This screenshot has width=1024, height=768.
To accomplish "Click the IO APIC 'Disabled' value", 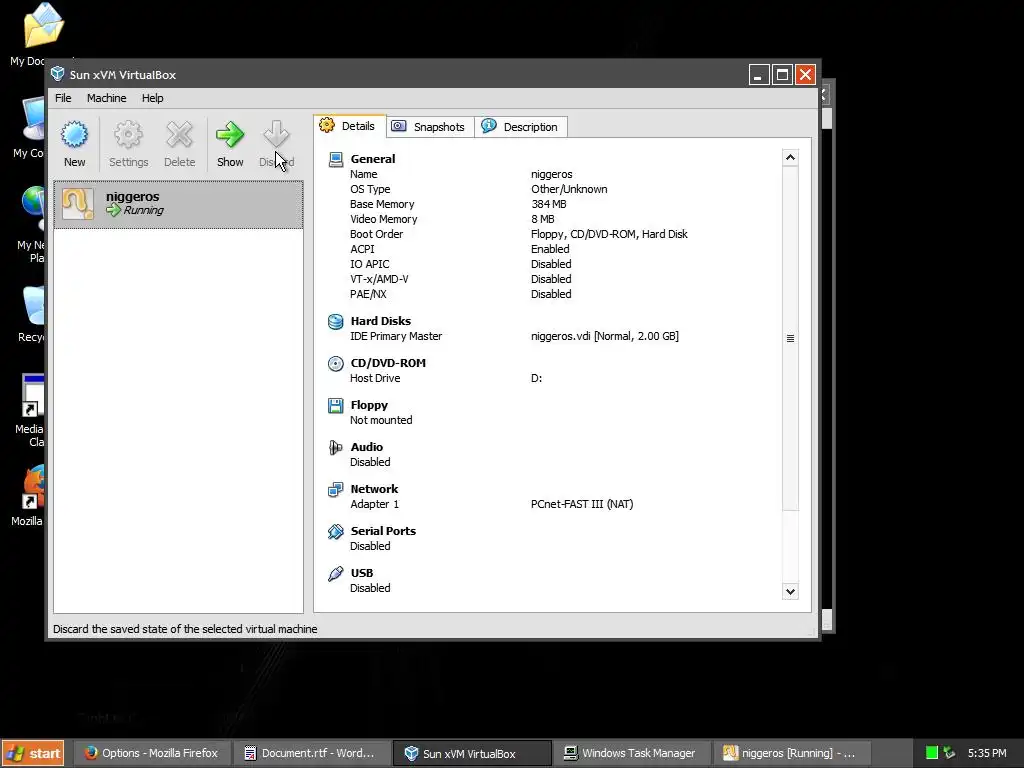I will 551,264.
